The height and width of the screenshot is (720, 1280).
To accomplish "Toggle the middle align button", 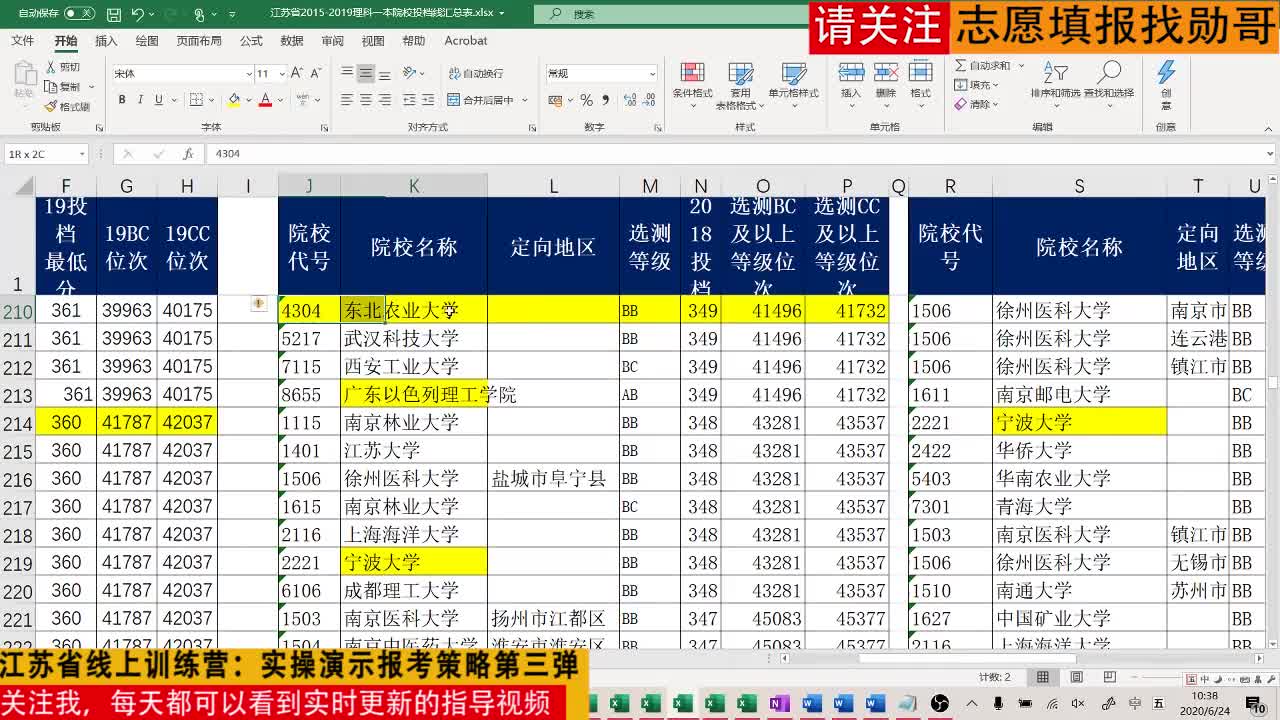I will 366,73.
